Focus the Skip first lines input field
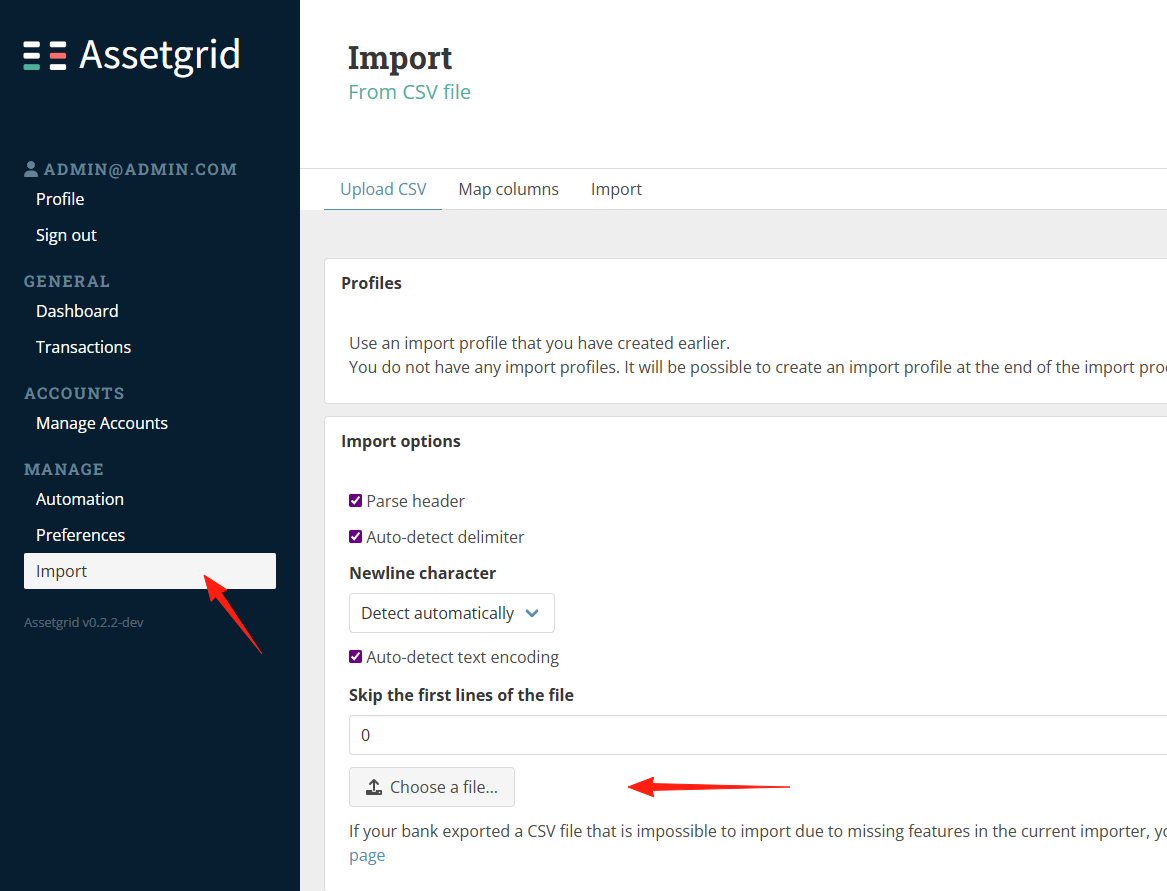 pyautogui.click(x=758, y=735)
